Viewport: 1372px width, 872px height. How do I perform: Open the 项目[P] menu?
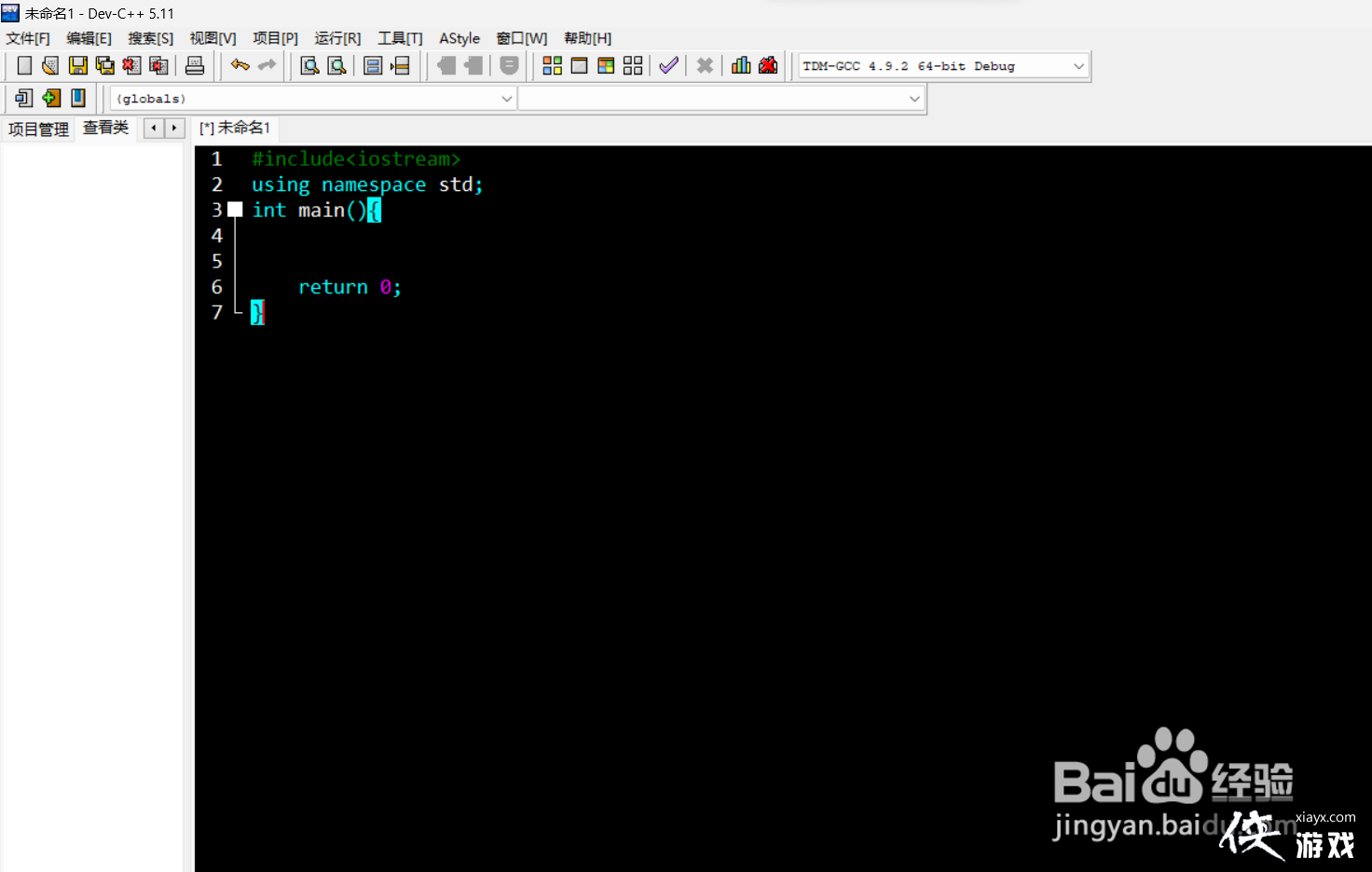tap(275, 38)
